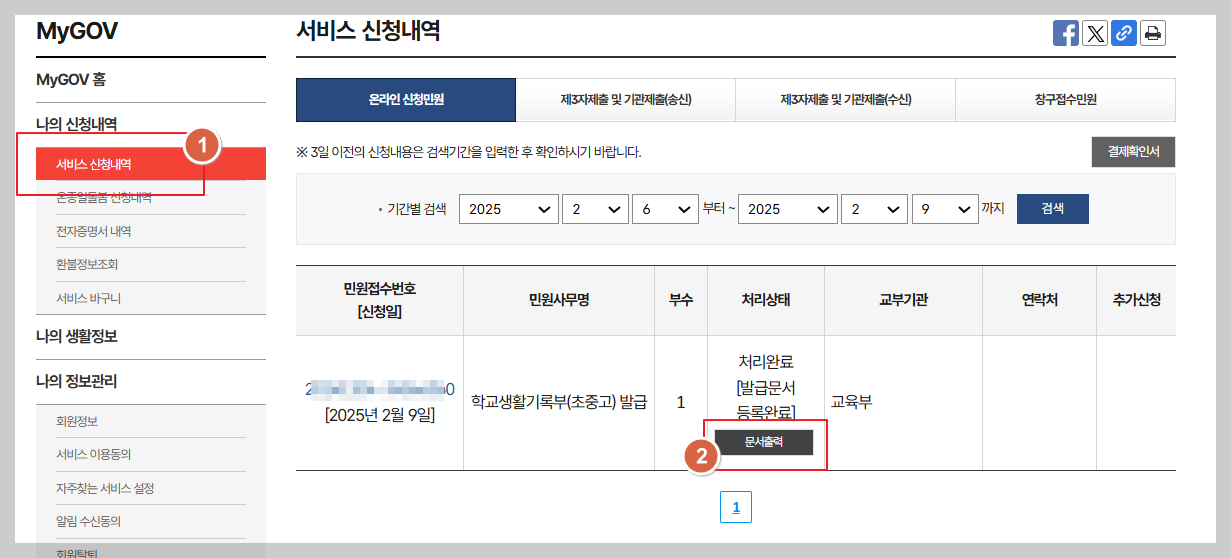Viewport: 1231px width, 558px height.
Task: Click the 추가신청 column header
Action: [x=1136, y=300]
